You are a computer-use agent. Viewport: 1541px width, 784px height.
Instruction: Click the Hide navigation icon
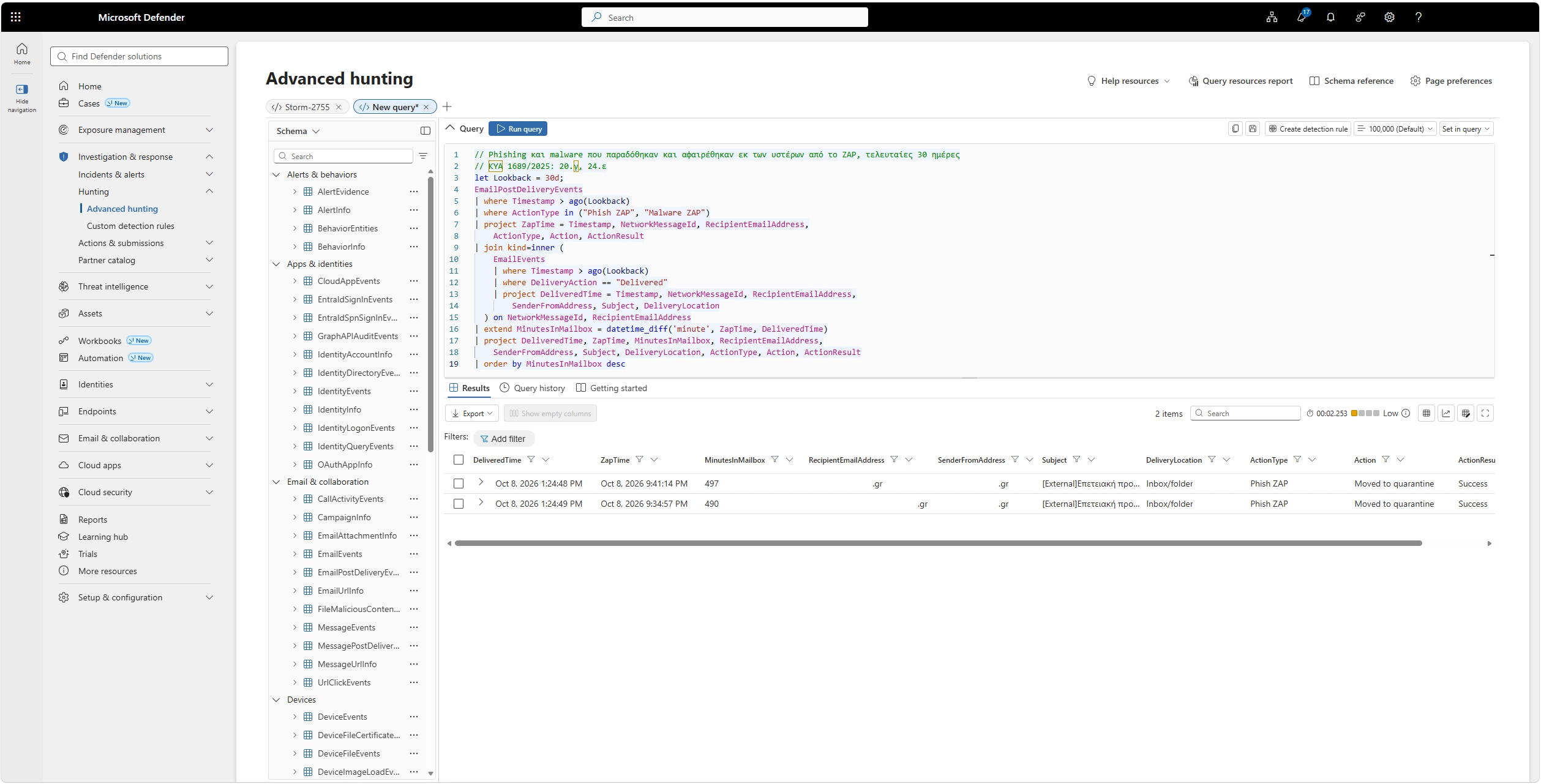pos(22,89)
